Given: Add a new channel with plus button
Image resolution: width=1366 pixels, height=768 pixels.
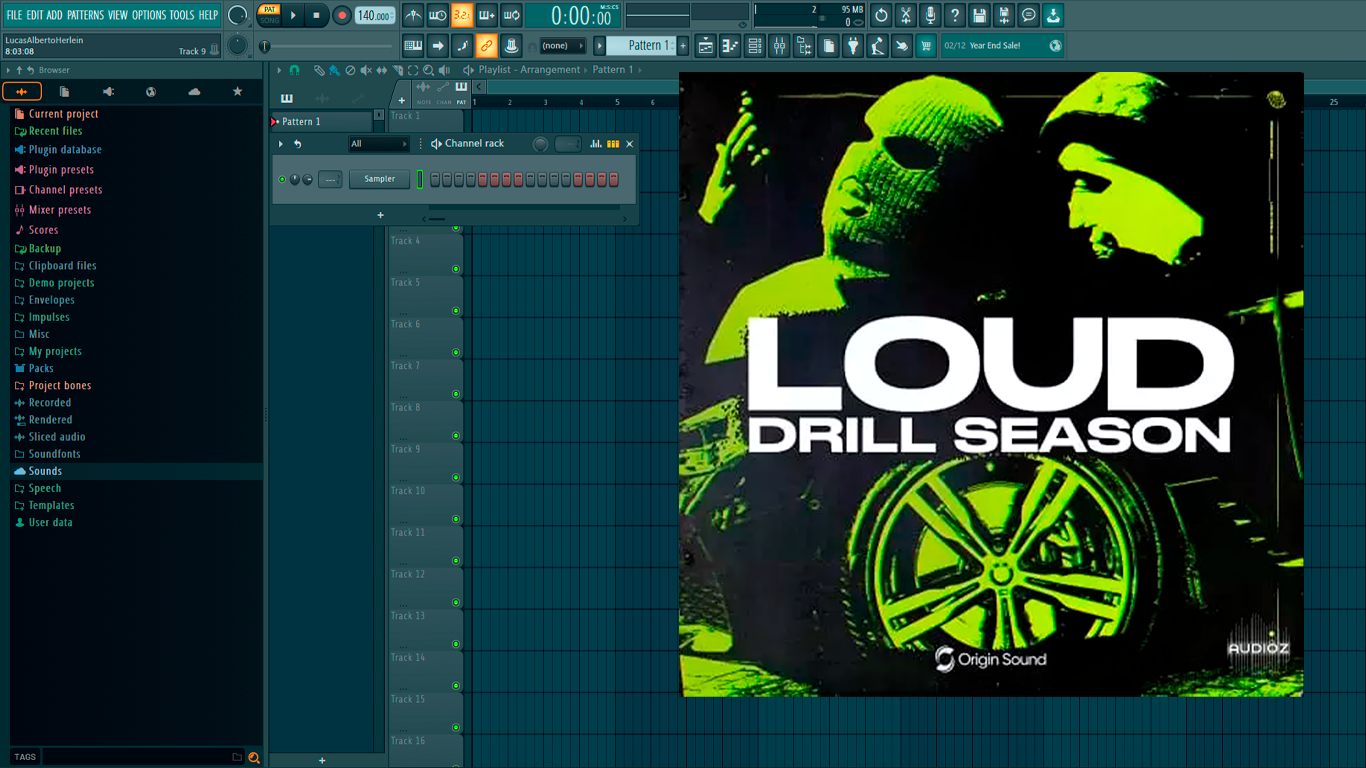Looking at the screenshot, I should click(380, 215).
